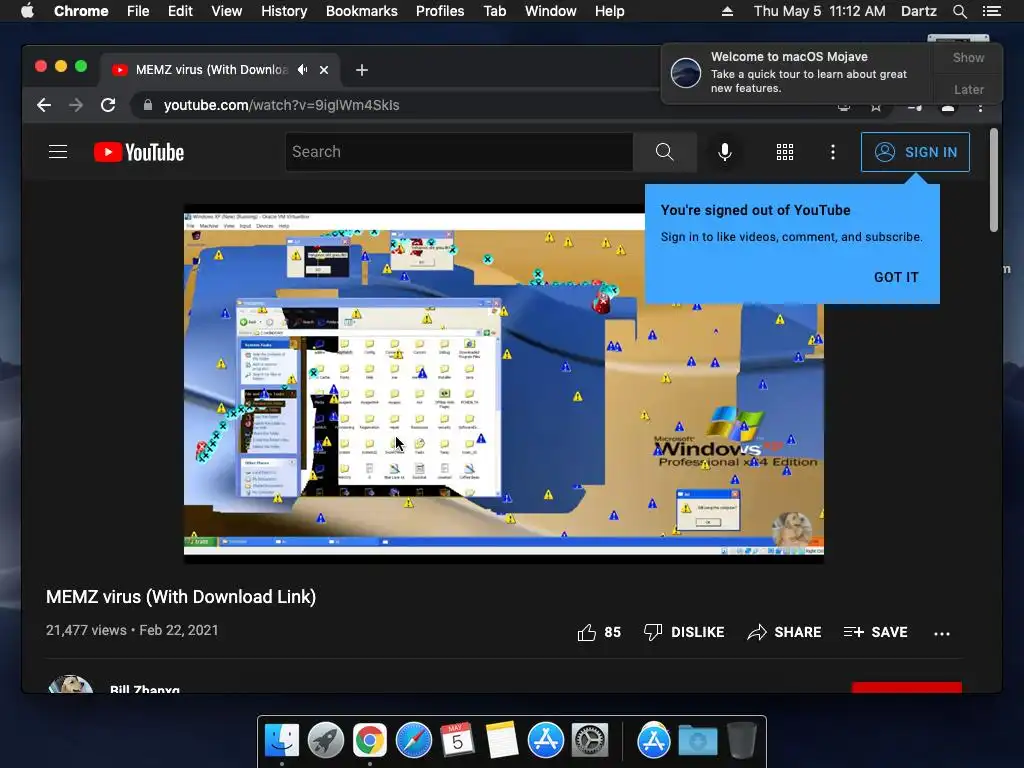This screenshot has width=1024, height=768.
Task: Click the SIGN IN button
Action: [x=915, y=152]
